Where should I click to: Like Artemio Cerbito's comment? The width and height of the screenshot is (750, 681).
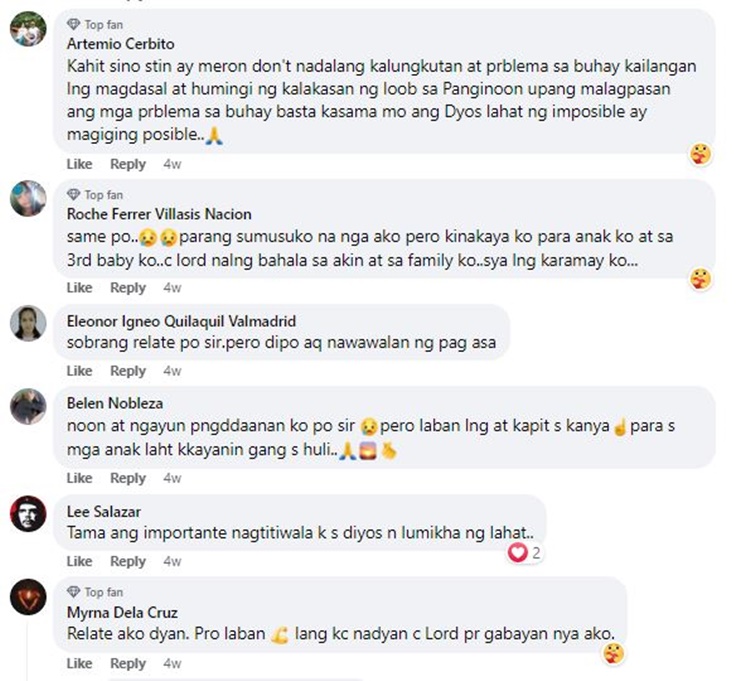79,164
